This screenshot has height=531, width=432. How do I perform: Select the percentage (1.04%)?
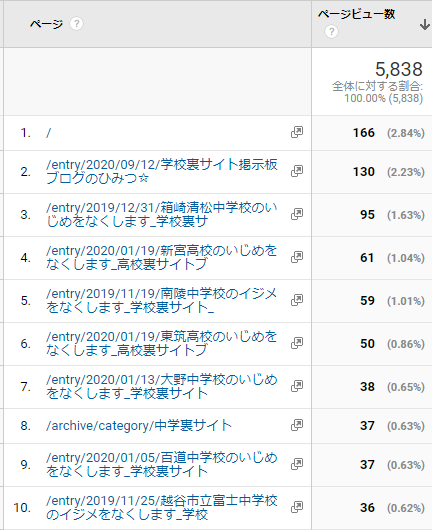click(406, 258)
